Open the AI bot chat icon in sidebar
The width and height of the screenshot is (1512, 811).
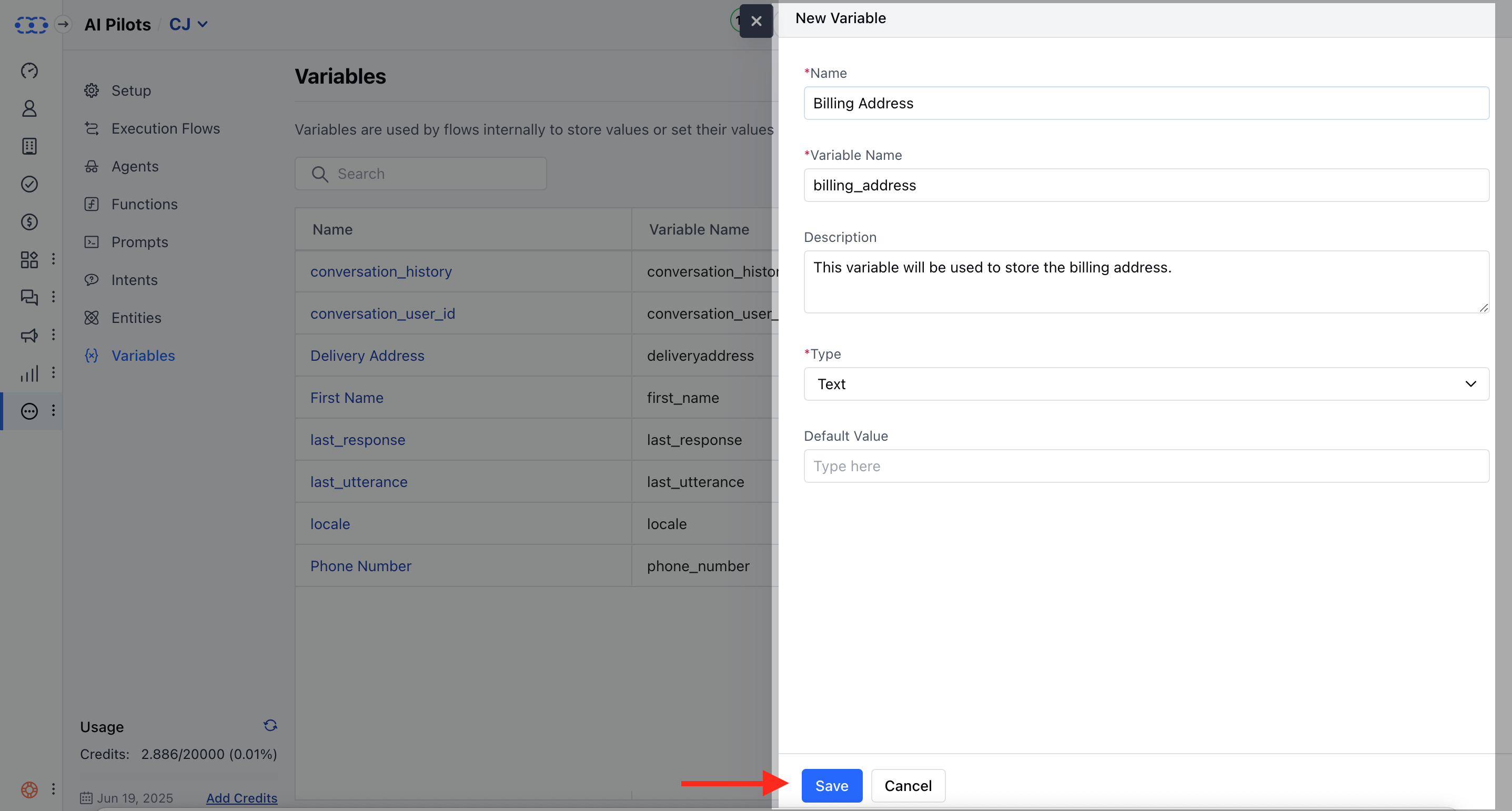[x=29, y=411]
